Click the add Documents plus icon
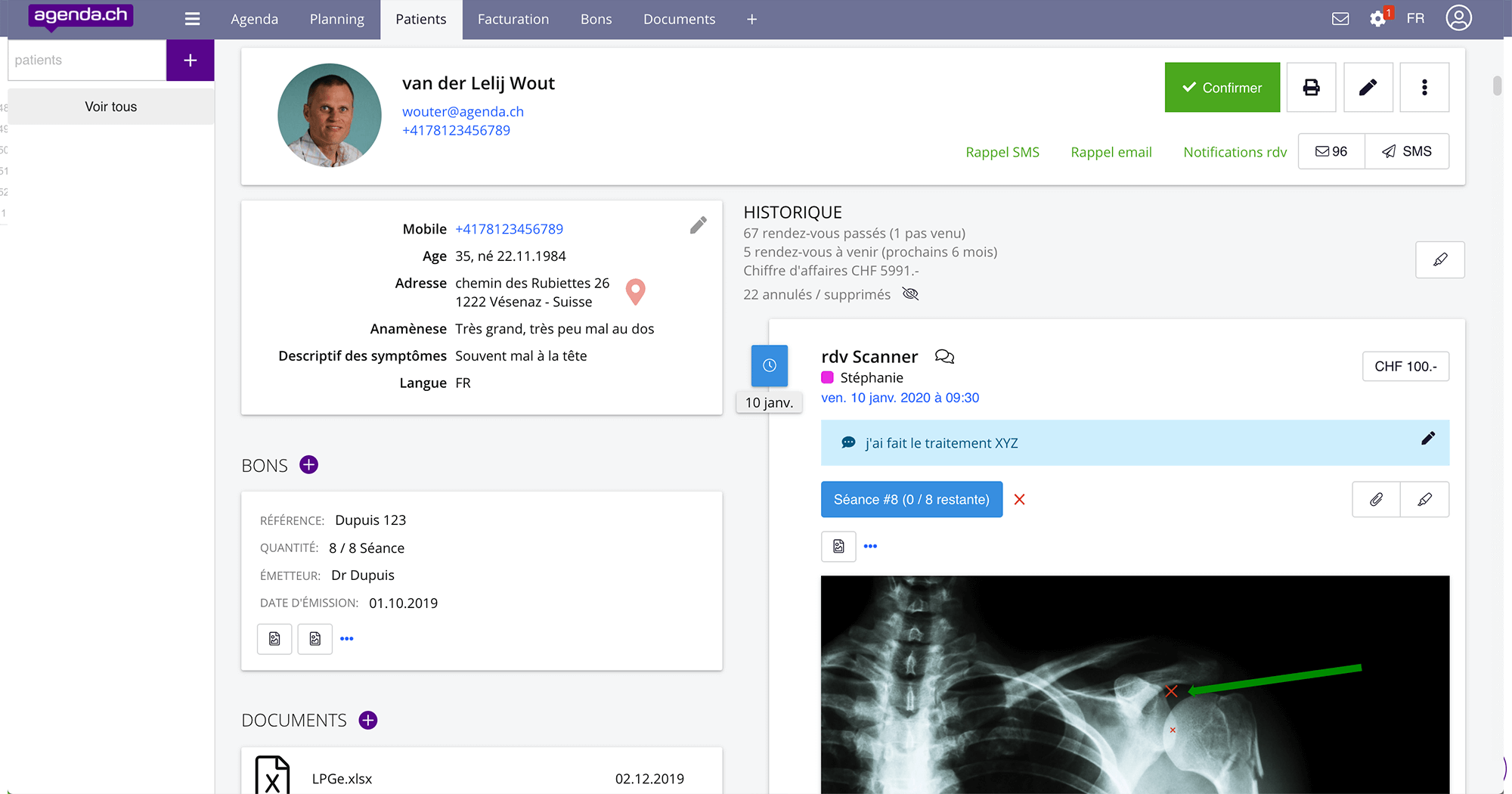Image resolution: width=1512 pixels, height=794 pixels. click(368, 720)
